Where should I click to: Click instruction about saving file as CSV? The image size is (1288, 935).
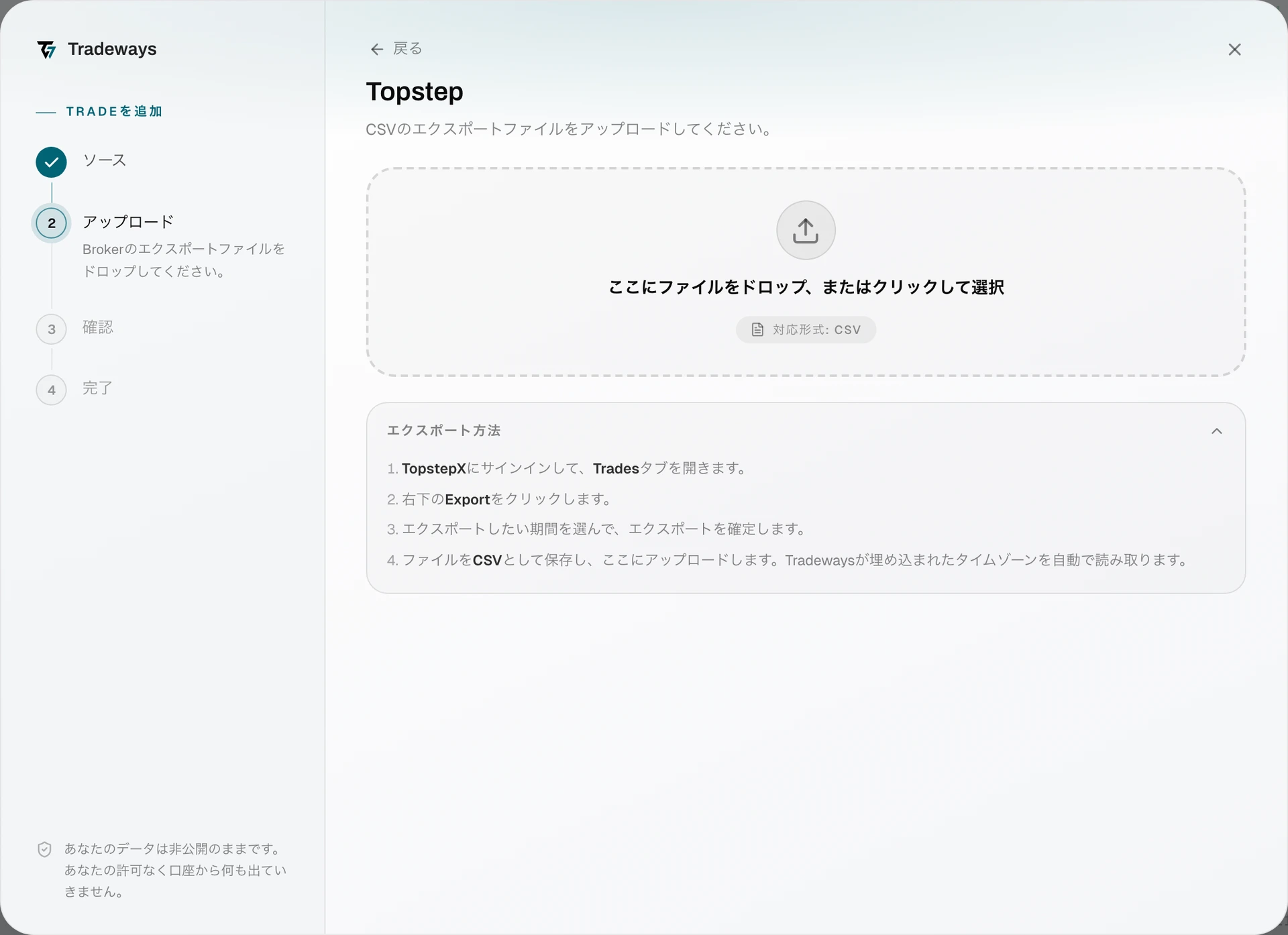click(788, 560)
